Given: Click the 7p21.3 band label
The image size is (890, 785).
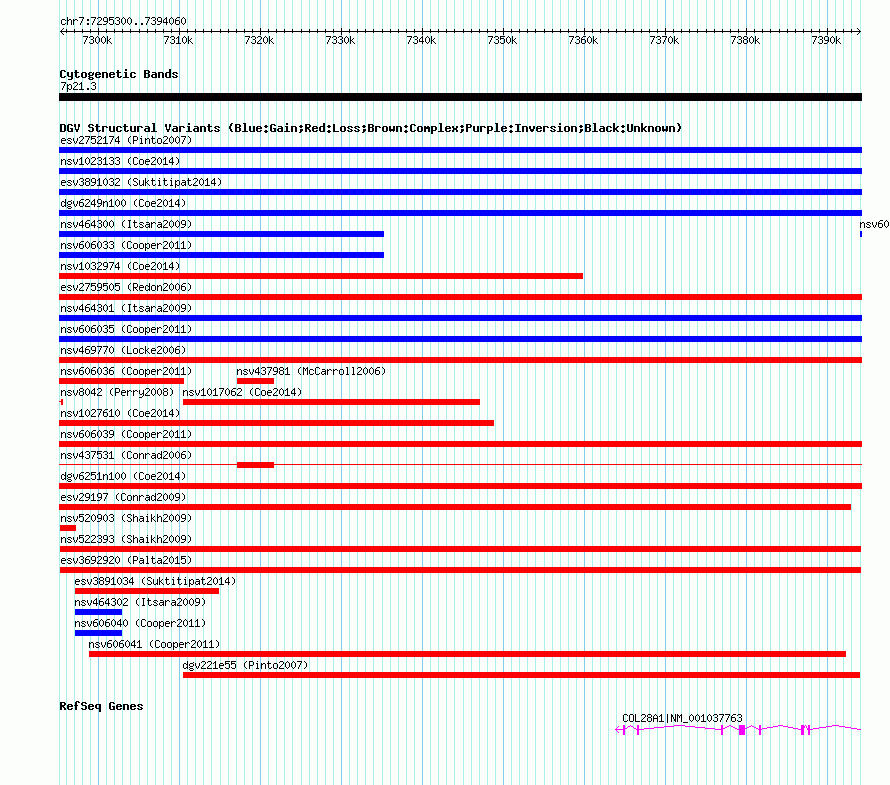Looking at the screenshot, I should 78,86.
